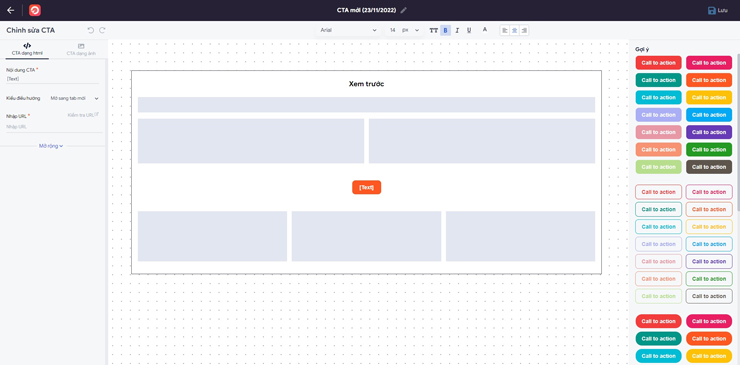The width and height of the screenshot is (740, 365).
Task: Go back using the arrow icon
Action: tap(10, 10)
